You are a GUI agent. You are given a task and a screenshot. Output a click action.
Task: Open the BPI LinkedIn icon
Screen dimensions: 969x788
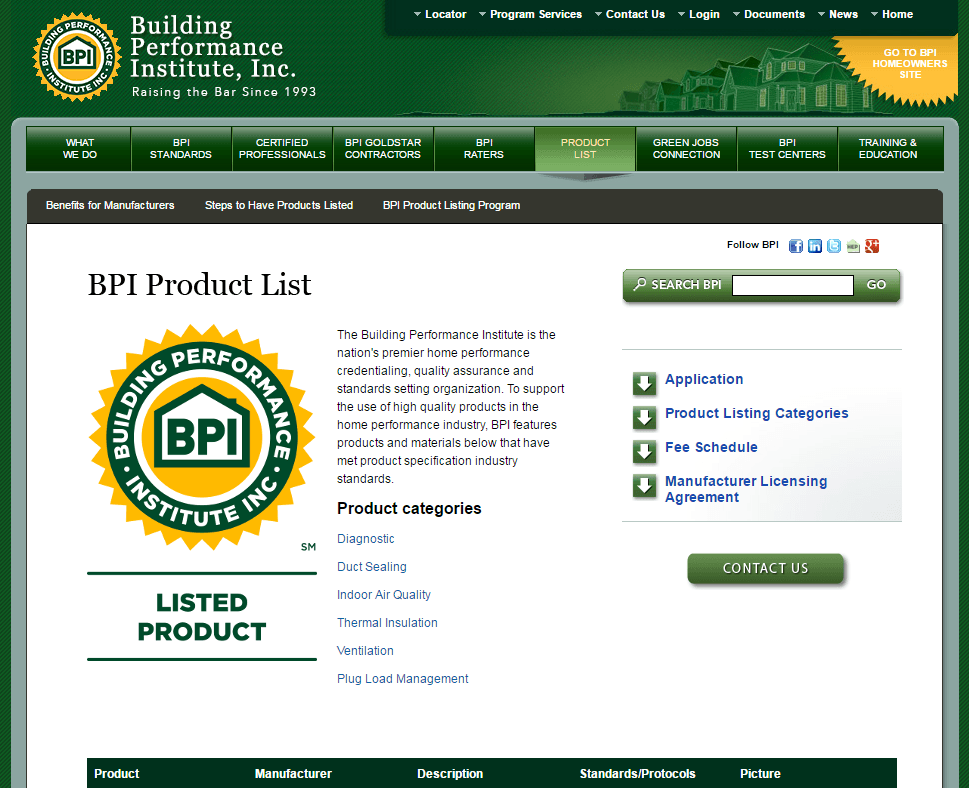pos(815,246)
